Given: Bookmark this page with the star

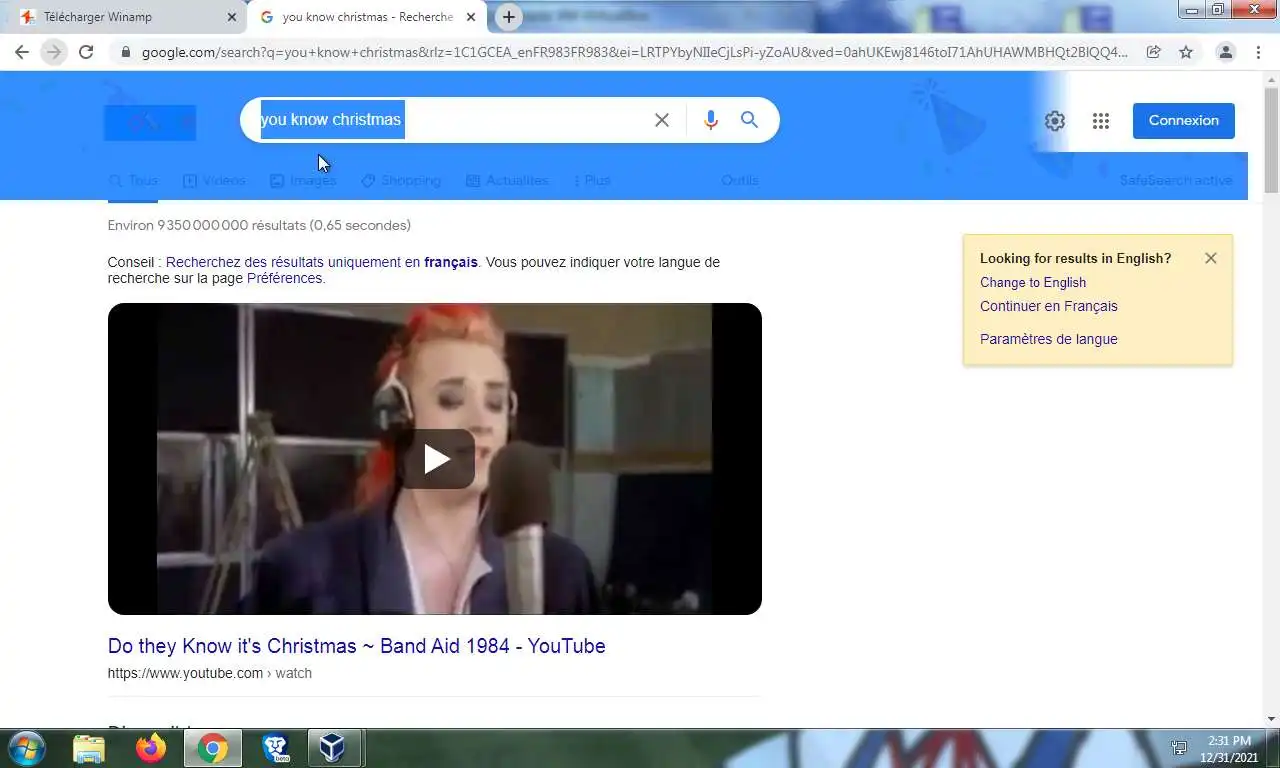Looking at the screenshot, I should (x=1186, y=52).
